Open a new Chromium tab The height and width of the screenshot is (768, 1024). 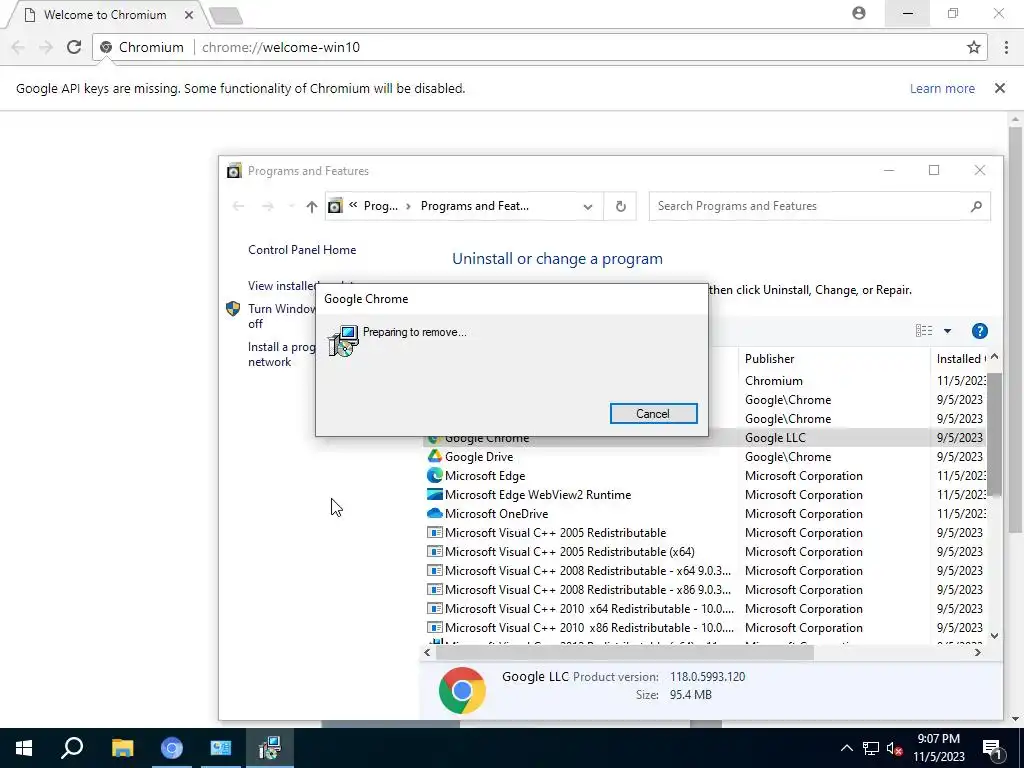tap(227, 16)
